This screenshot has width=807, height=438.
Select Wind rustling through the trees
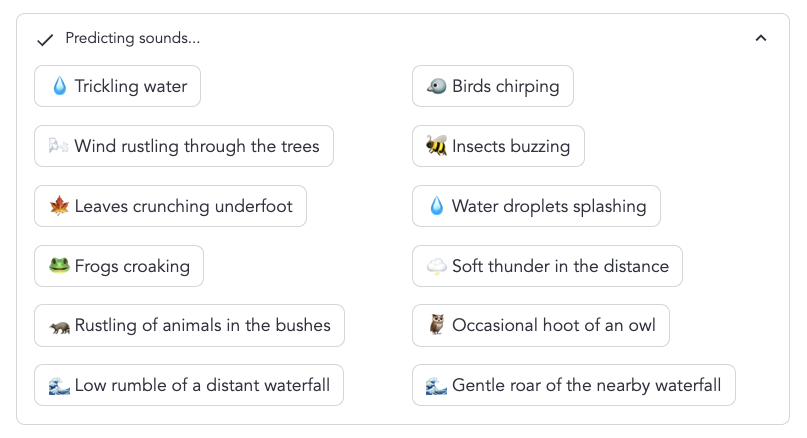[184, 146]
